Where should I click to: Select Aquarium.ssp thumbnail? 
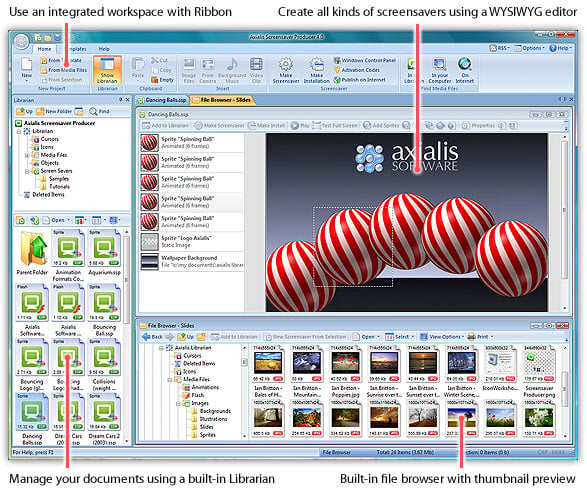(104, 253)
